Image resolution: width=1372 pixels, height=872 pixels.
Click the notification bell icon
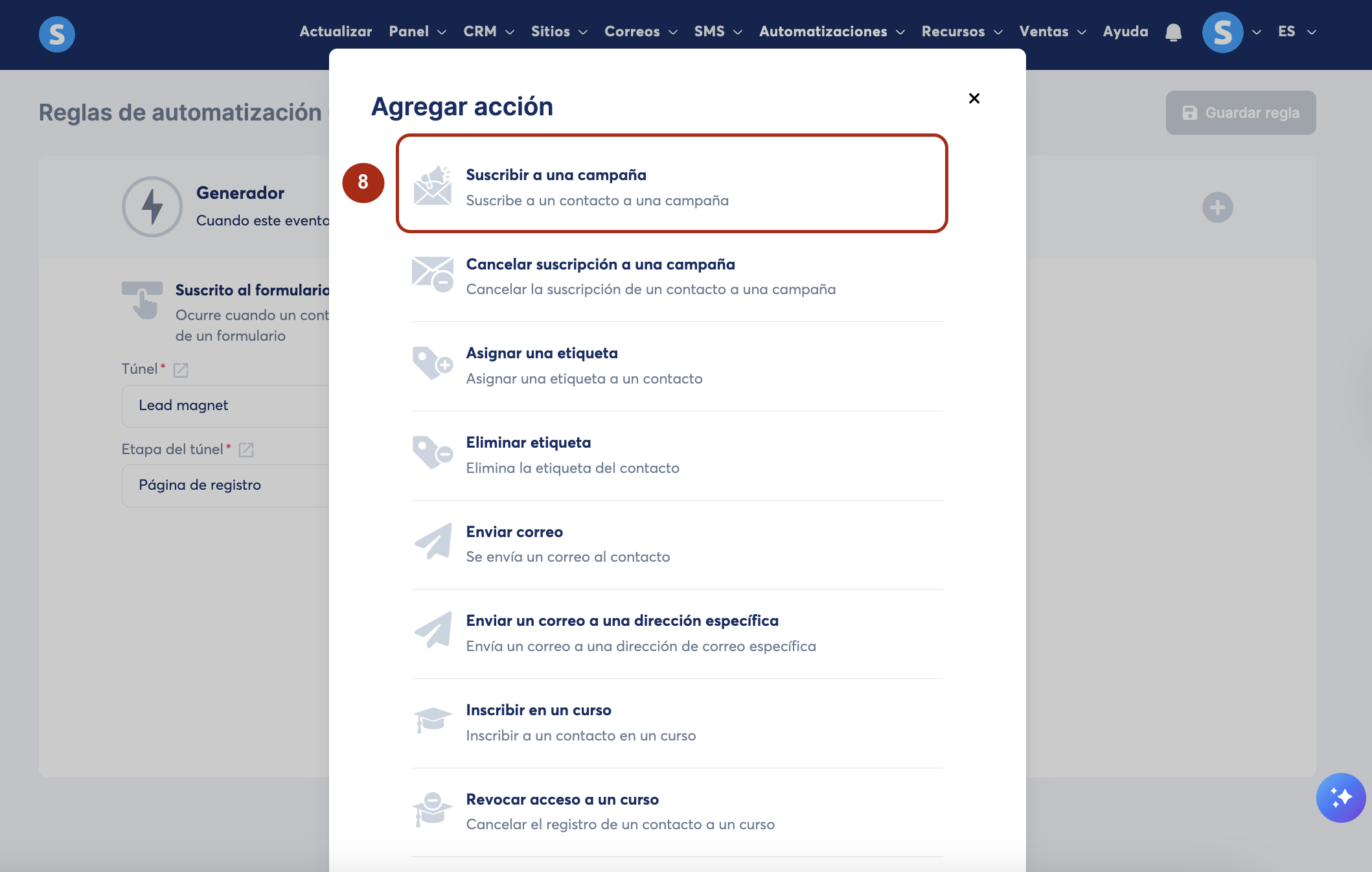point(1173,32)
